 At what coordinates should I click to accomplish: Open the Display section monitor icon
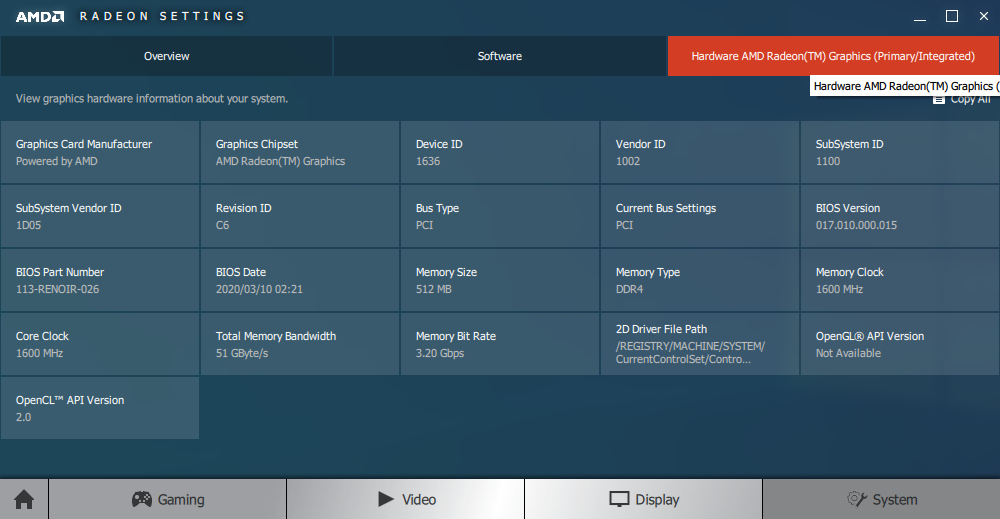click(x=620, y=499)
